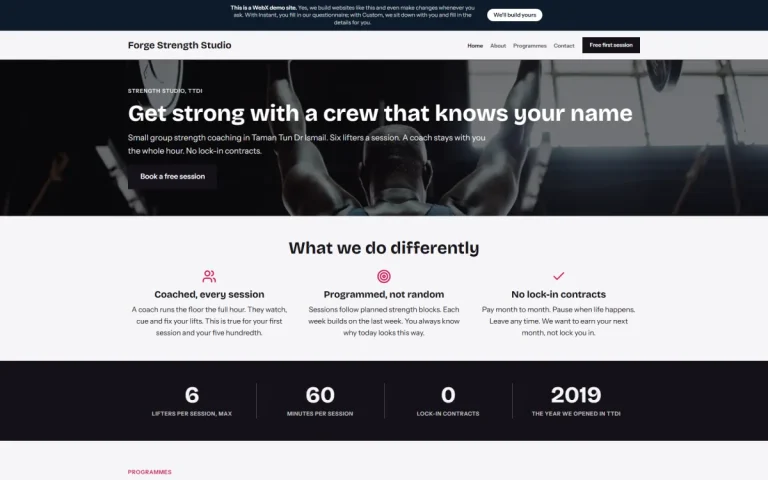Image resolution: width=768 pixels, height=480 pixels.
Task: Click the Pay month to month paragraph
Action: tap(558, 321)
